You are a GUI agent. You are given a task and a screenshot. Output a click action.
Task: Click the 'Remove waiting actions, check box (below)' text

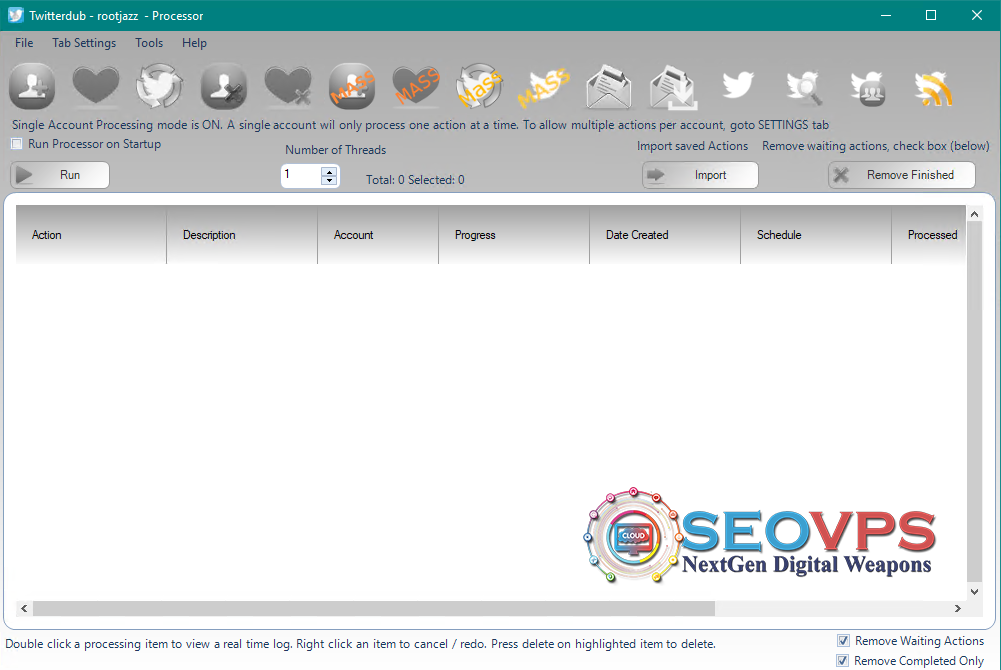875,146
